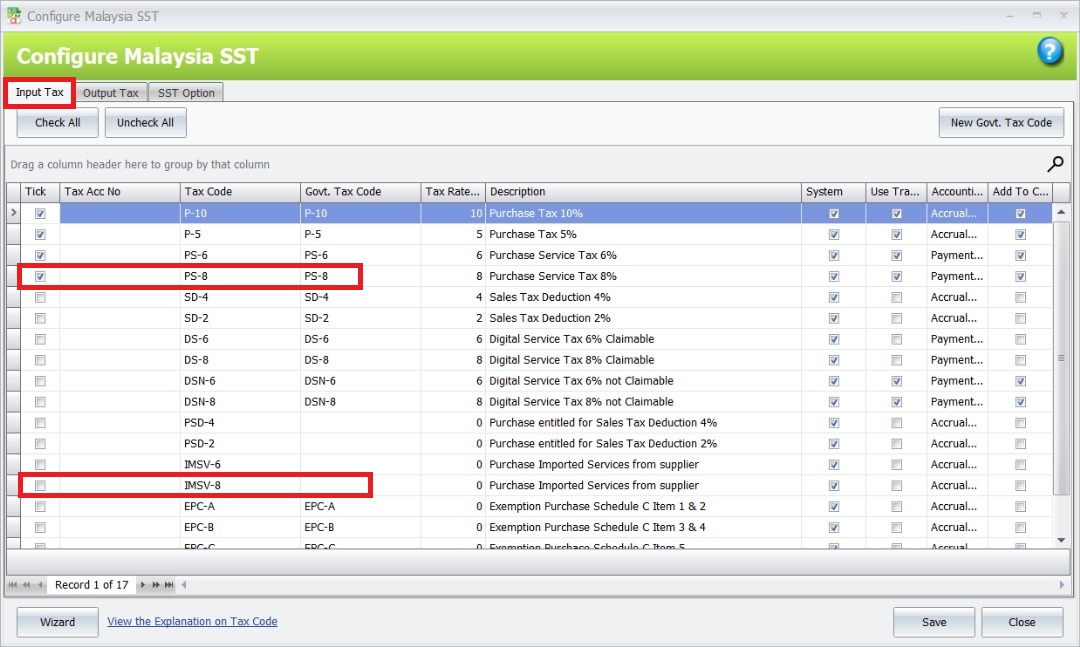The image size is (1080, 647).
Task: Go to first record navigator arrow
Action: (14, 585)
